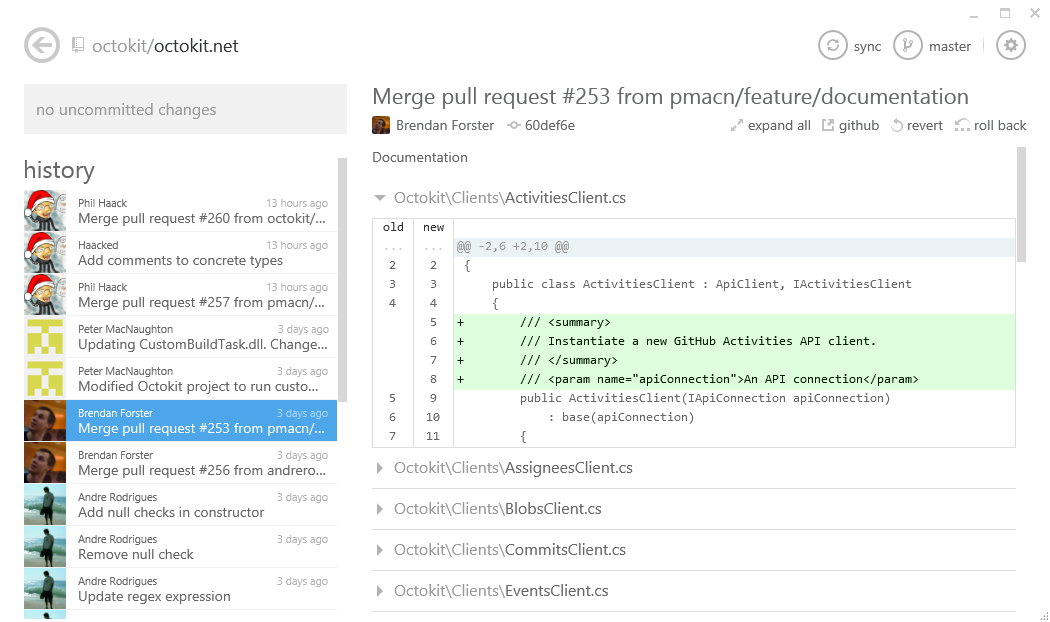Click the roll back text button
1050x622 pixels.
click(x=1000, y=125)
